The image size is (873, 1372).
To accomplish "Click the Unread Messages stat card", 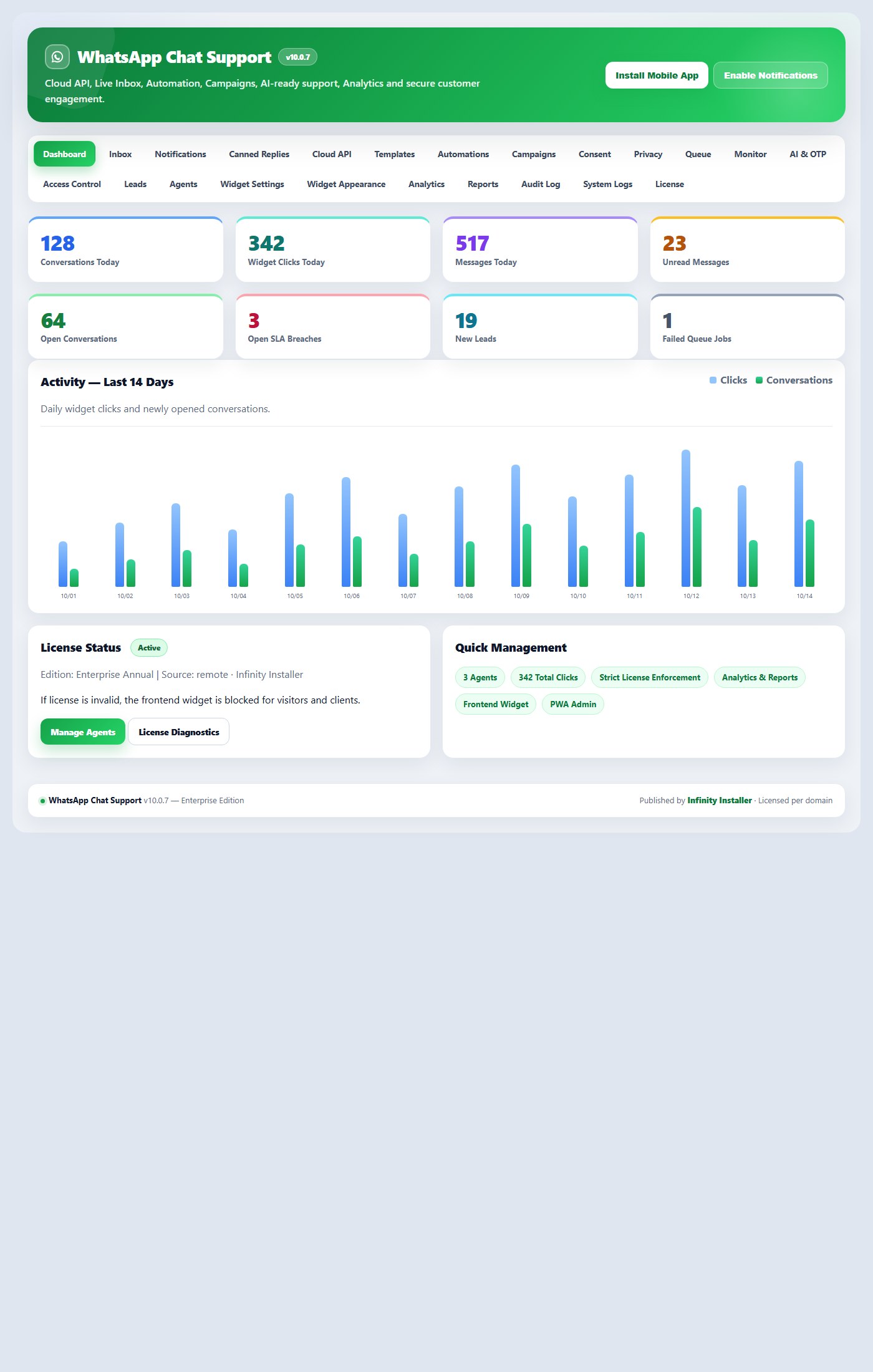I will 747,249.
